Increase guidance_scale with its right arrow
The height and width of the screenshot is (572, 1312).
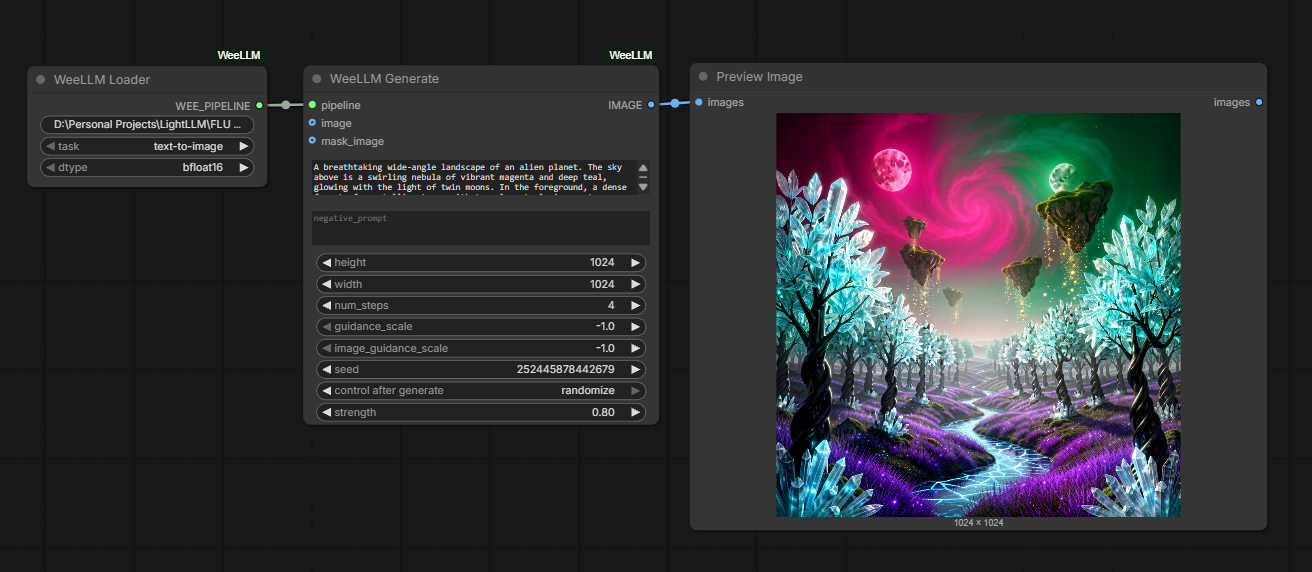click(x=635, y=327)
